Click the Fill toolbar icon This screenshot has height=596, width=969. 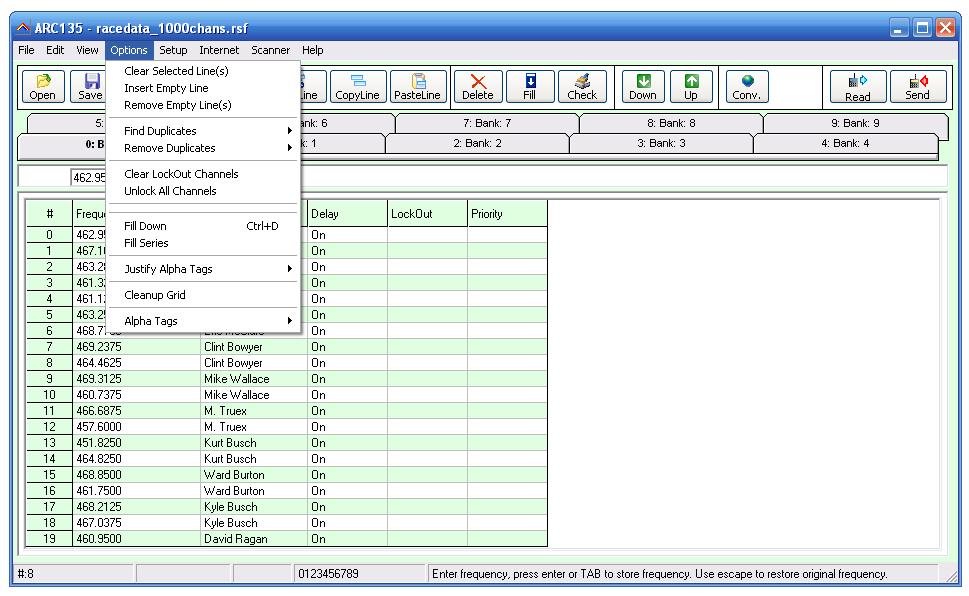click(x=530, y=87)
